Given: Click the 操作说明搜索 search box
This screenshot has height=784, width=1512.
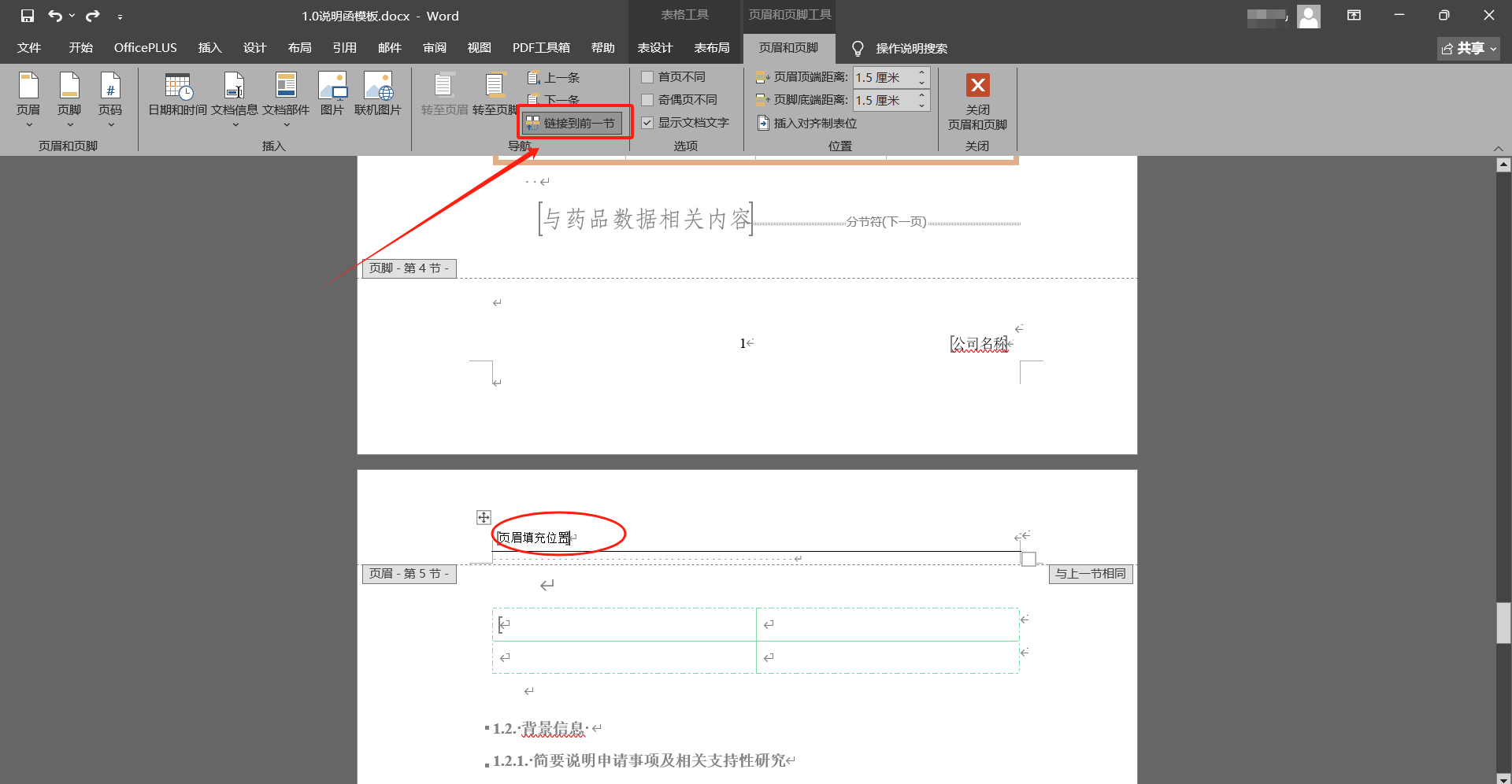Looking at the screenshot, I should point(912,49).
